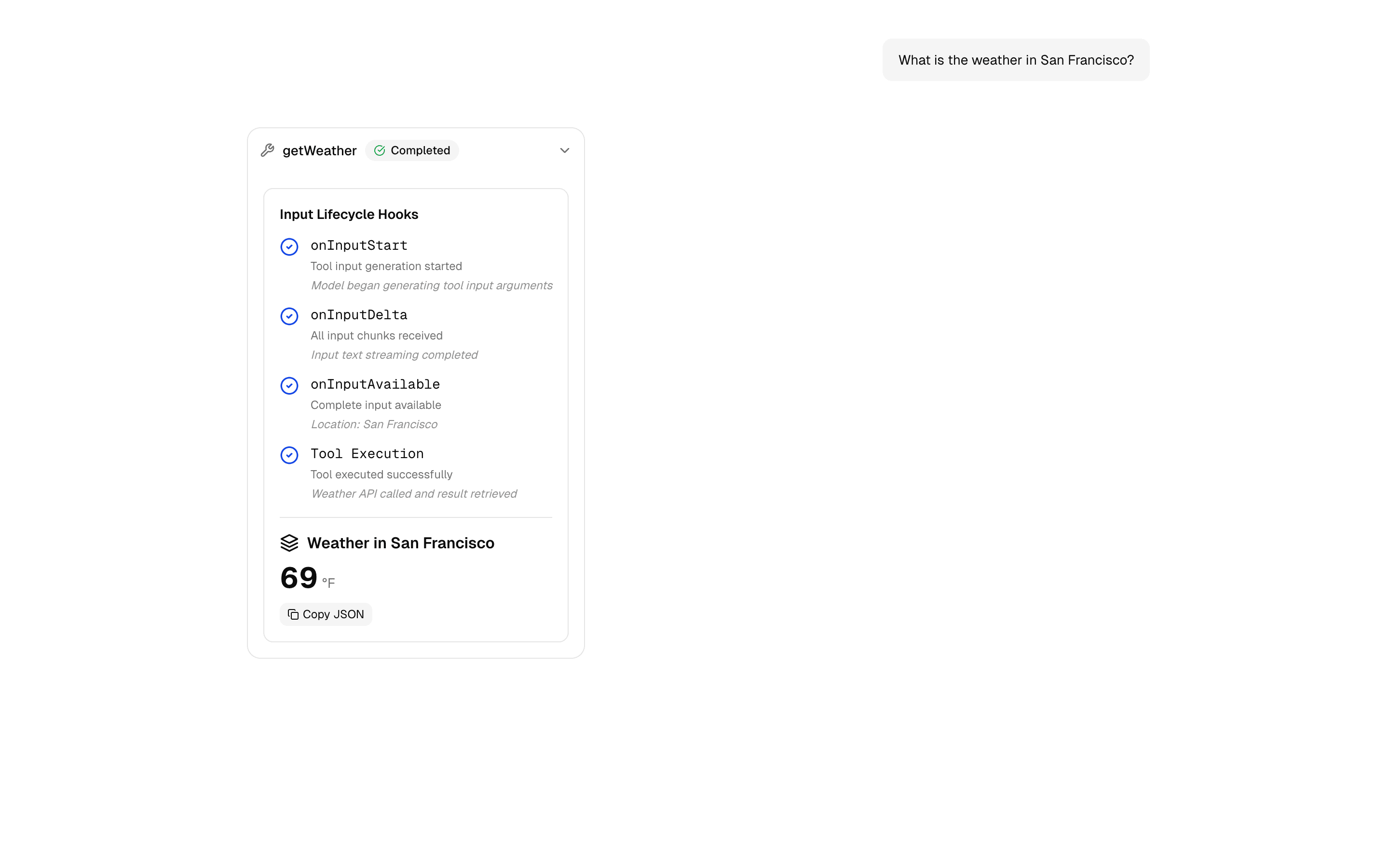Click the Input Lifecycle Hooks heading

(x=349, y=214)
